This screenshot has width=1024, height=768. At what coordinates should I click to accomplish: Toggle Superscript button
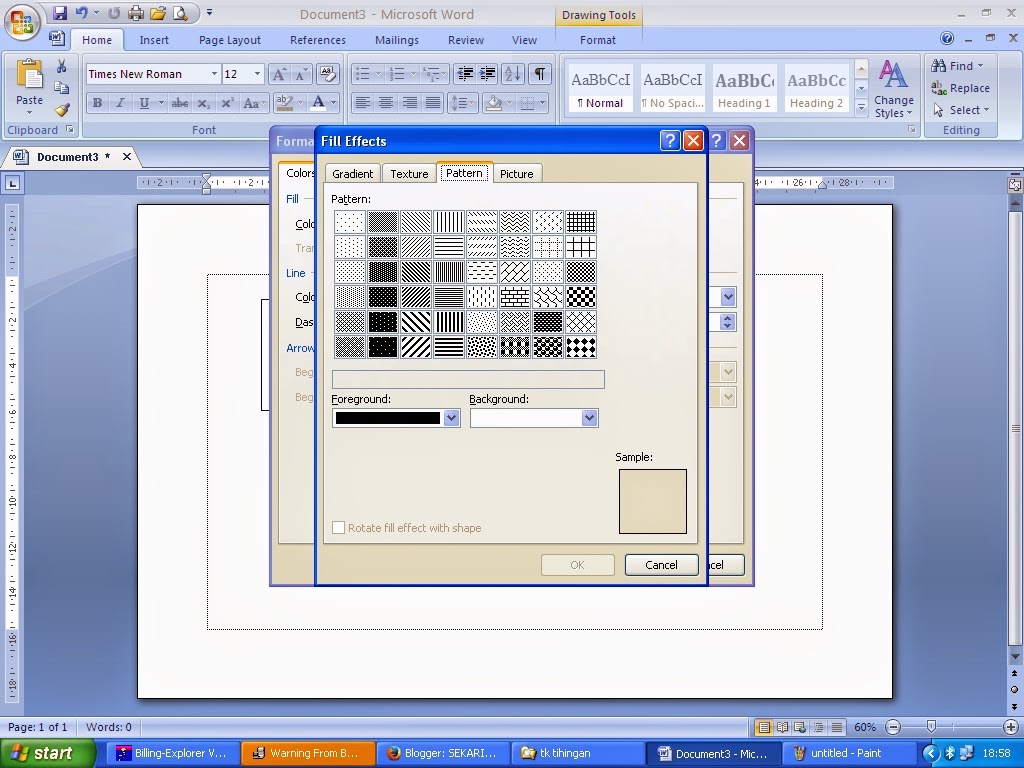click(x=227, y=103)
